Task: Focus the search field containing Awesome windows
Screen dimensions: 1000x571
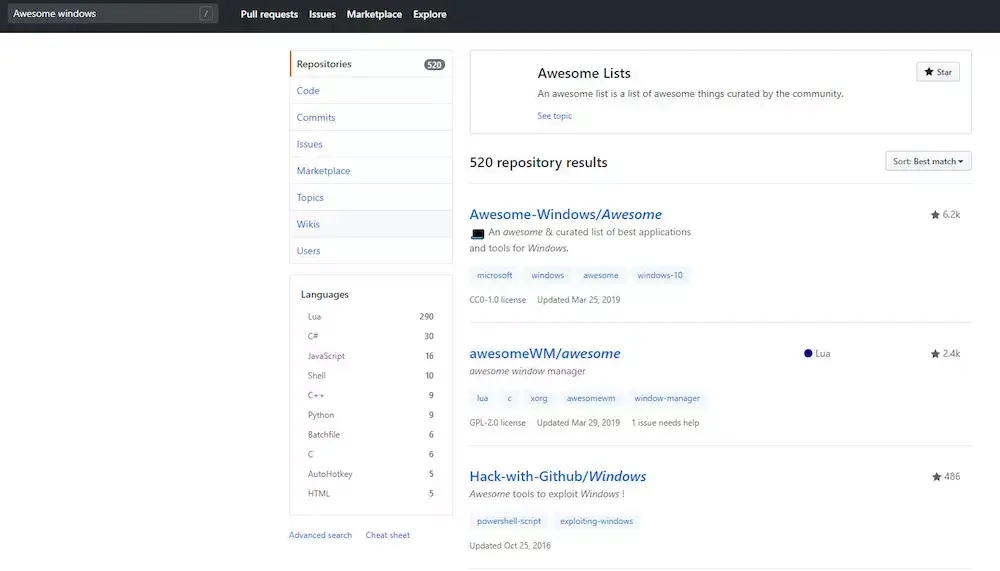Action: click(x=113, y=13)
